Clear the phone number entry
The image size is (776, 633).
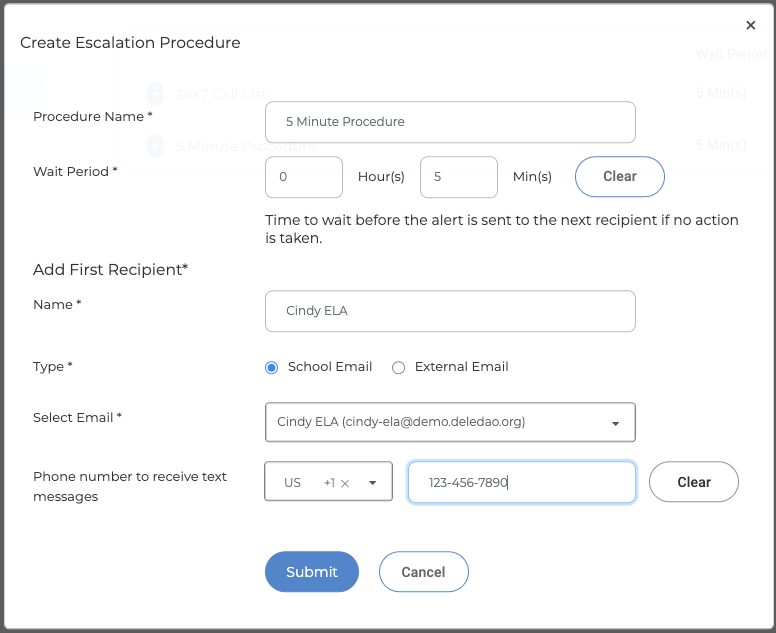click(694, 482)
